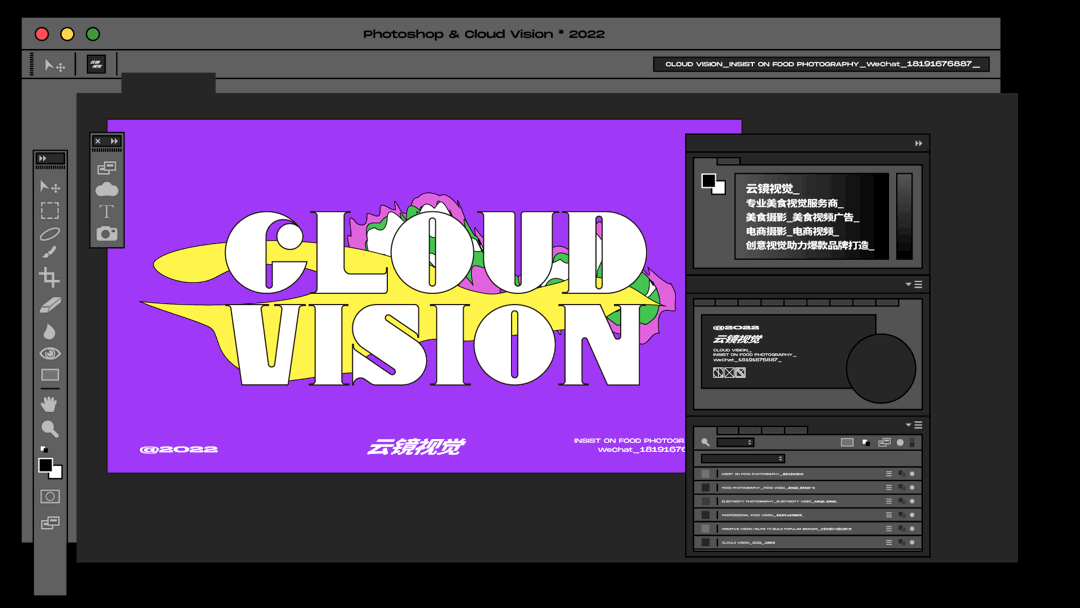The height and width of the screenshot is (608, 1080).
Task: Select the INSIST ON FOOD PHOTOGRAPHY layer
Action: [808, 474]
